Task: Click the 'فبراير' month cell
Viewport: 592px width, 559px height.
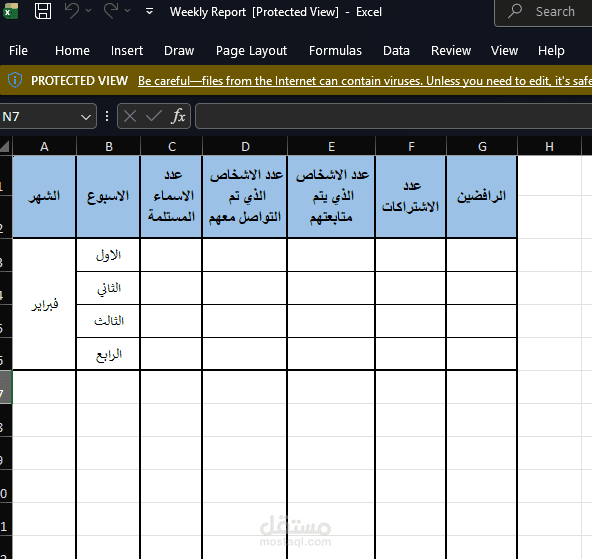Action: [x=44, y=304]
